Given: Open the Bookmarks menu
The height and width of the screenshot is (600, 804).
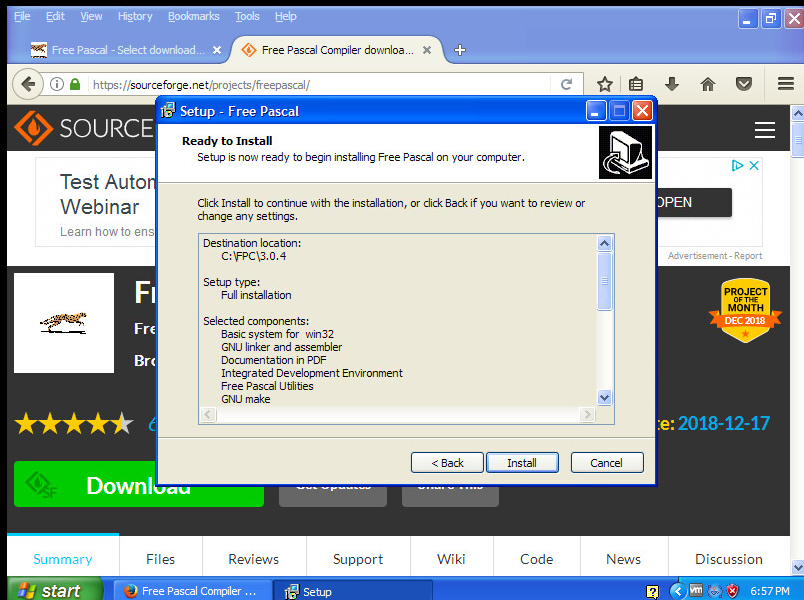Looking at the screenshot, I should coord(193,16).
